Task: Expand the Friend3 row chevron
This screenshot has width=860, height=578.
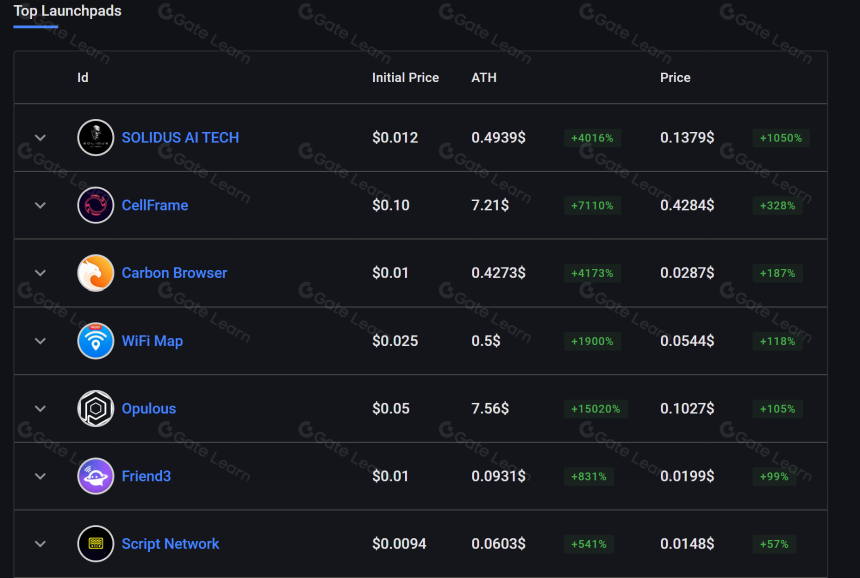Action: point(40,476)
